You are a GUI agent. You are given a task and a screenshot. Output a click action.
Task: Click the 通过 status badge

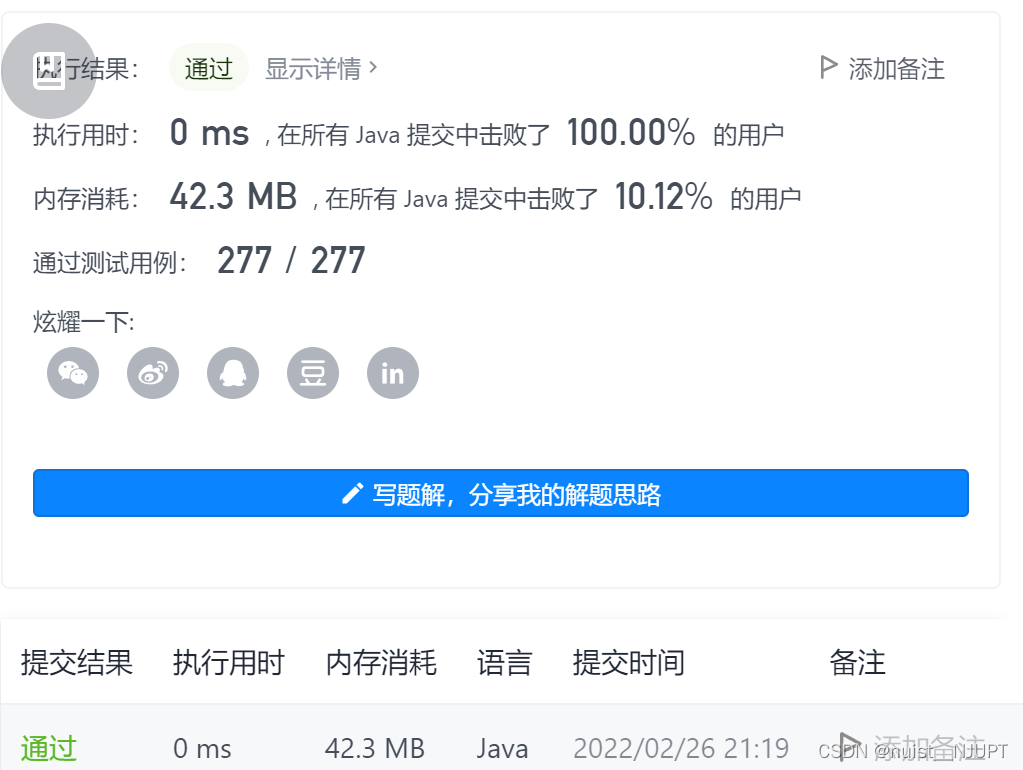[208, 67]
